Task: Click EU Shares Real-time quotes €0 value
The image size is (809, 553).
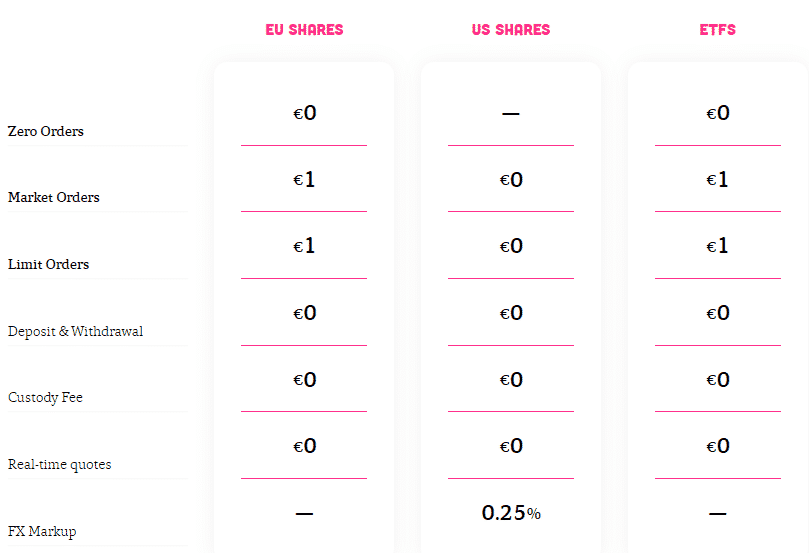Action: point(304,446)
